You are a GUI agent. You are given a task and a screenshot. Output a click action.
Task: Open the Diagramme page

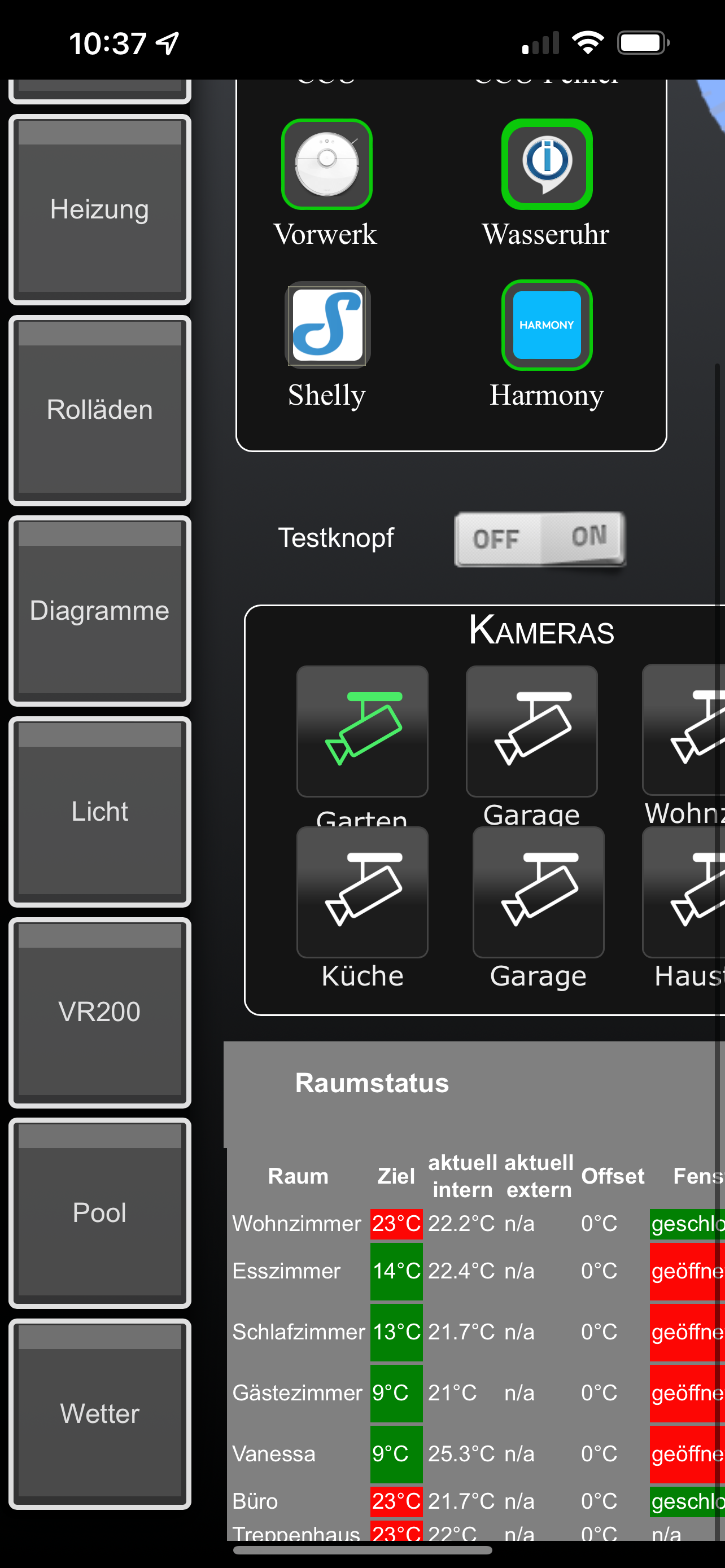click(x=100, y=611)
